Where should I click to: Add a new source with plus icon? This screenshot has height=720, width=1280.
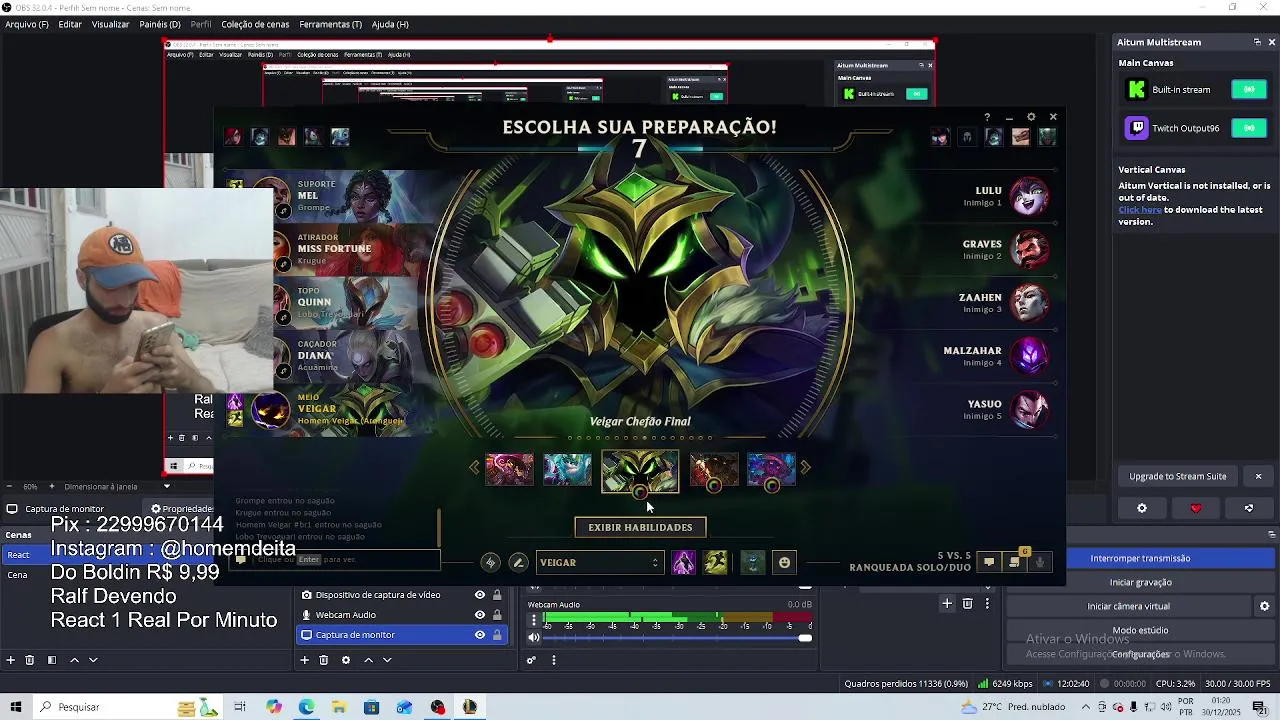point(305,660)
